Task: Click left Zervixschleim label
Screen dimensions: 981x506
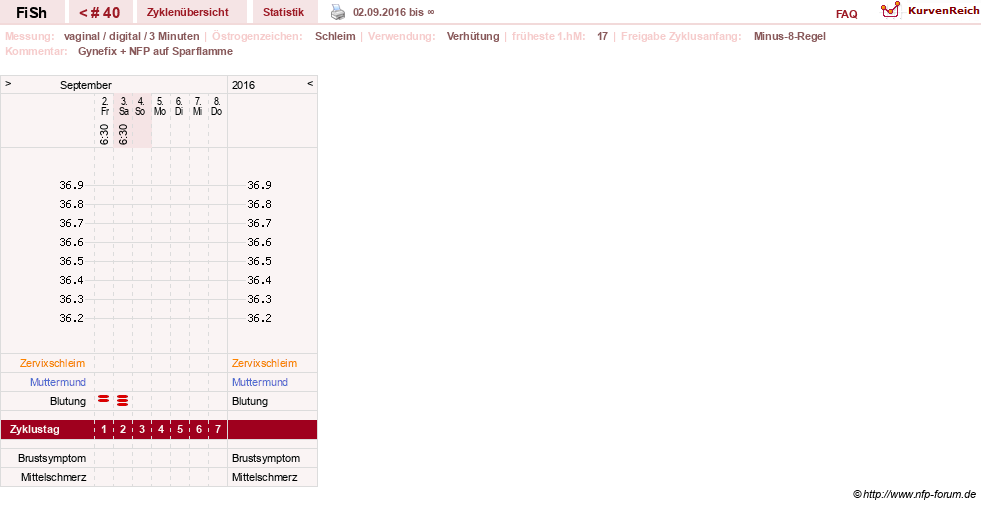Action: click(x=53, y=363)
